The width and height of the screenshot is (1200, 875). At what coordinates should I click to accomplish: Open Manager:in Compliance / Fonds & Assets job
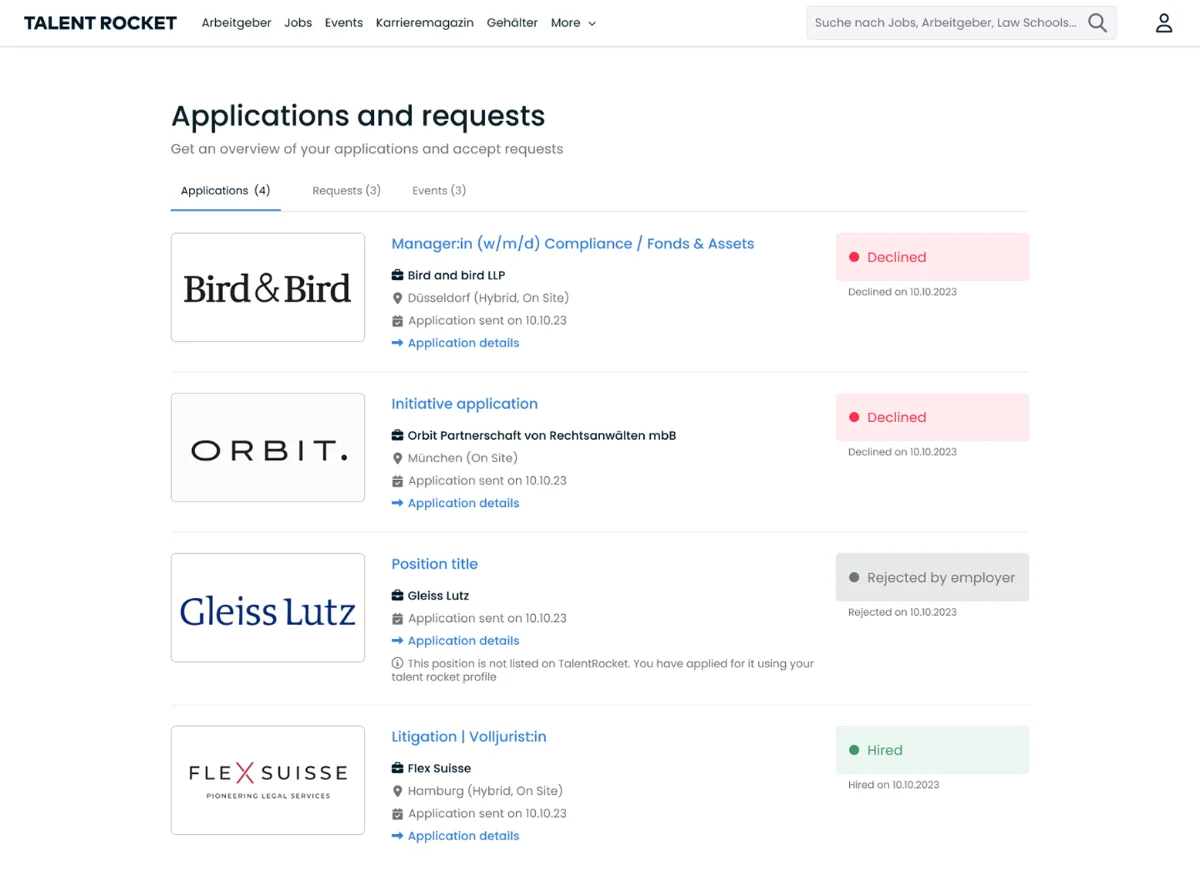(x=573, y=244)
